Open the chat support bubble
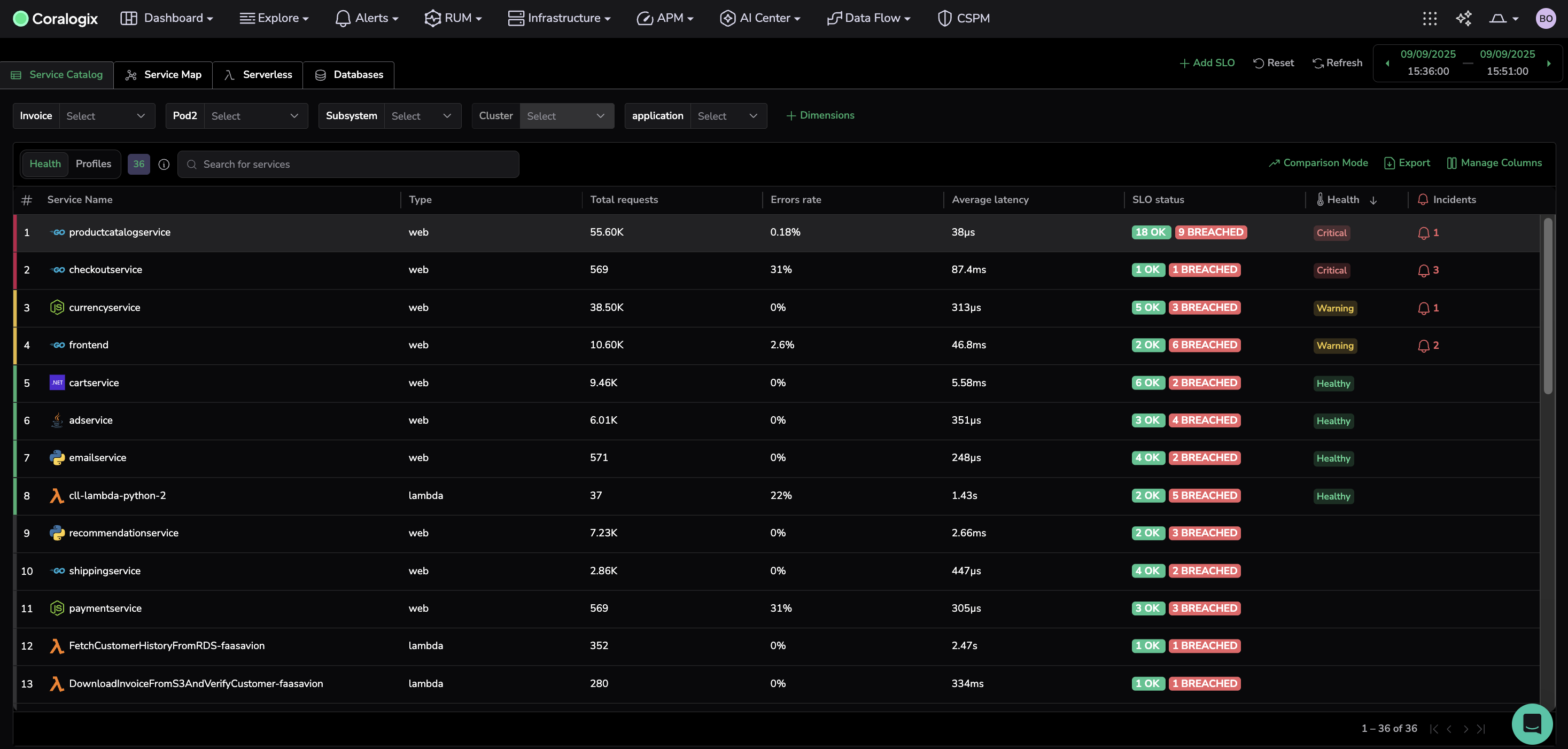Image resolution: width=1568 pixels, height=749 pixels. tap(1532, 723)
